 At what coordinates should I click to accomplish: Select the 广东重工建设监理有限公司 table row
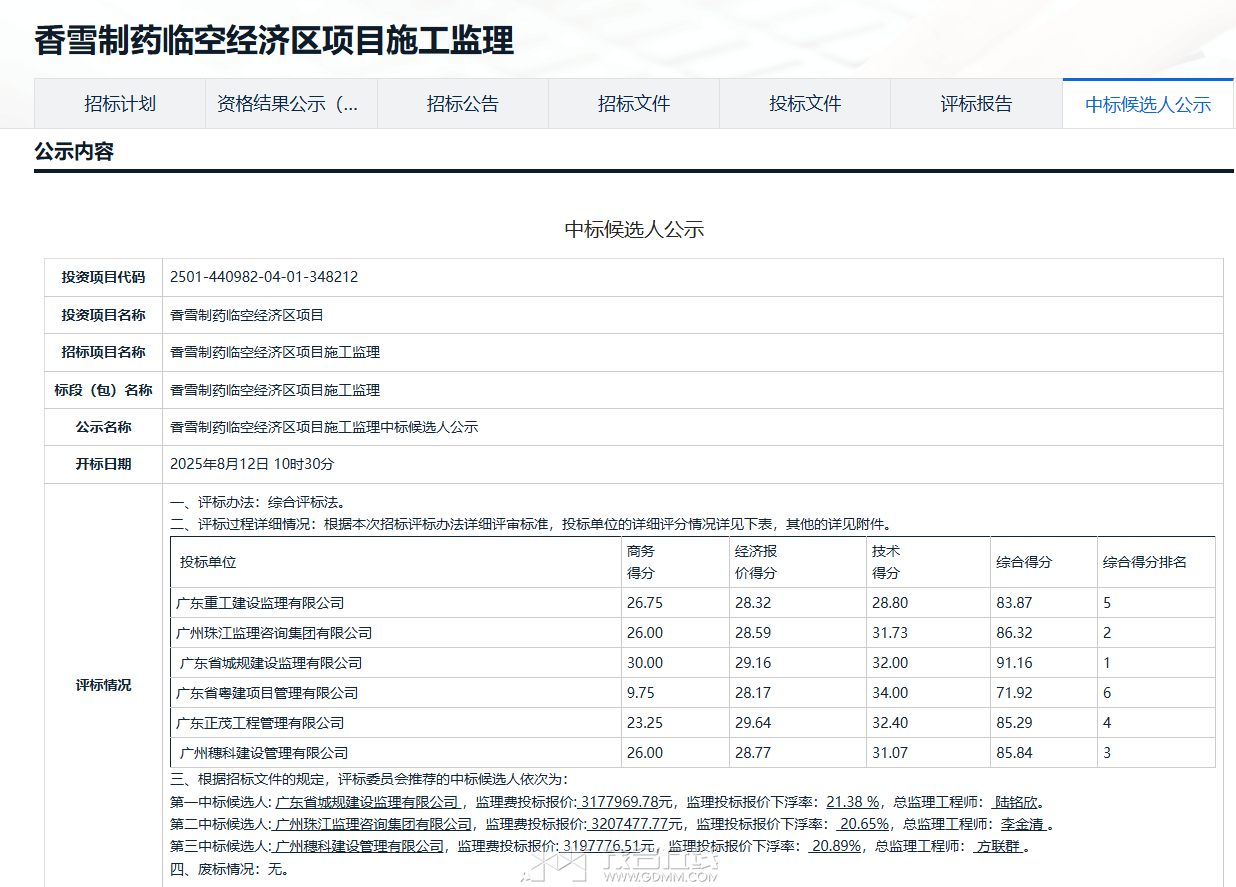tap(260, 603)
